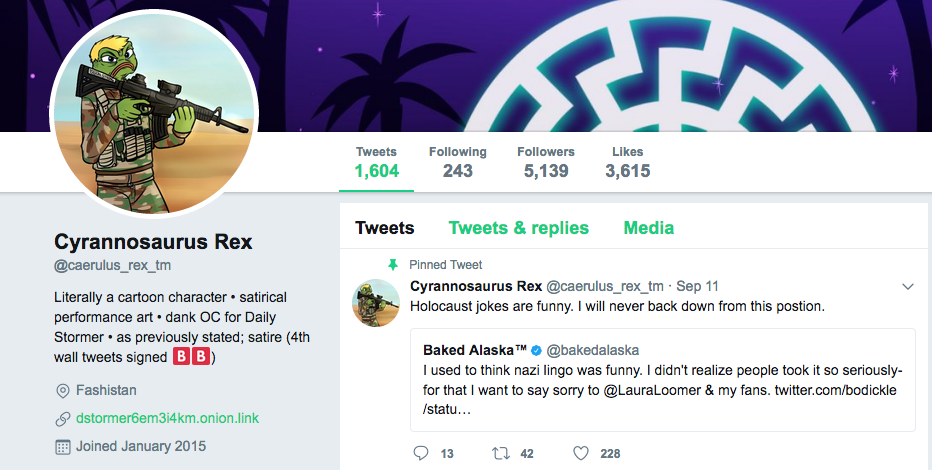
Task: Open the Following 243 list
Action: (457, 162)
